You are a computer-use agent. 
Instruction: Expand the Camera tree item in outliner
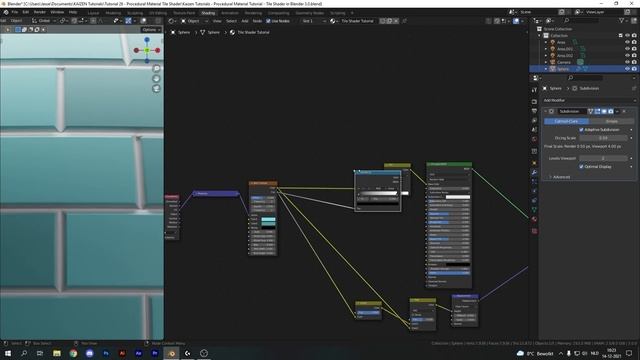(x=546, y=62)
